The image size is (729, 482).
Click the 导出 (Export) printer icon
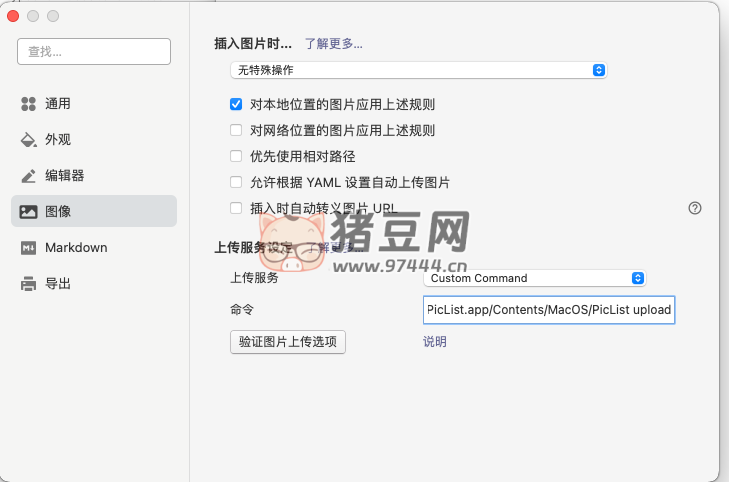(x=28, y=284)
